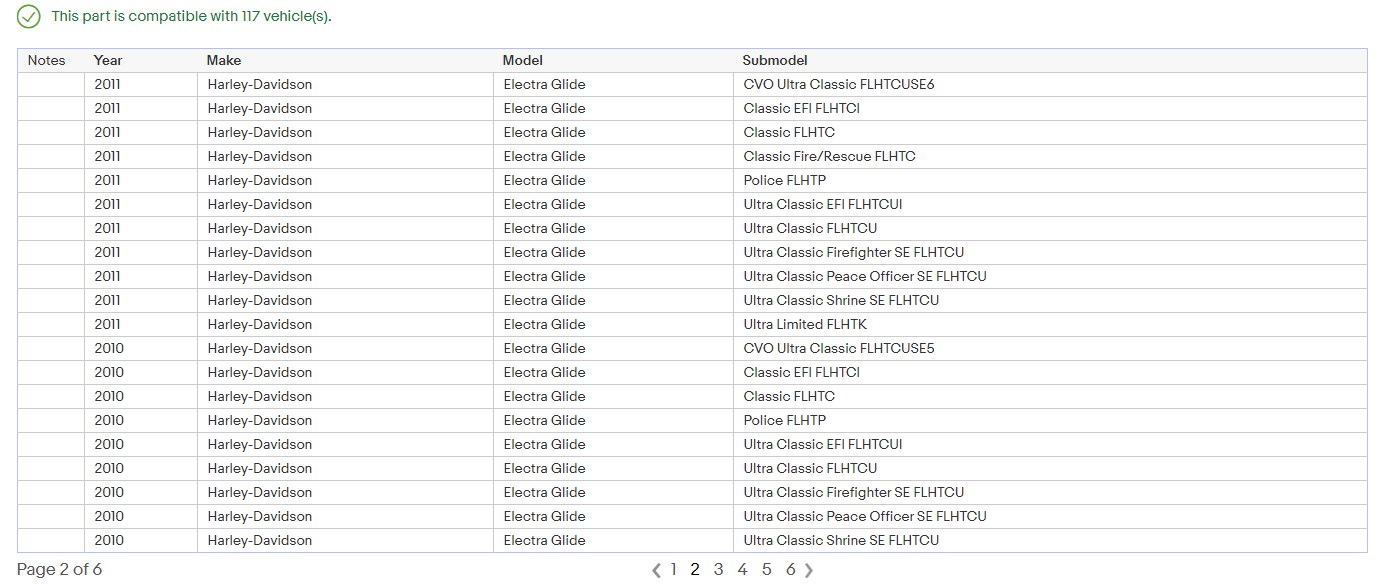Image resolution: width=1378 pixels, height=584 pixels.
Task: Select the CVO Ultra Classic FLHTCUSE5 row
Action: pyautogui.click(x=839, y=348)
